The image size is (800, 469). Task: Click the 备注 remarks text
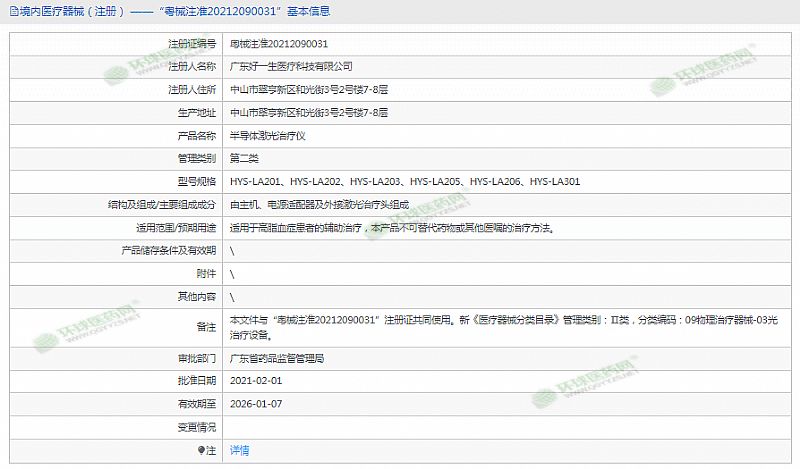500,327
